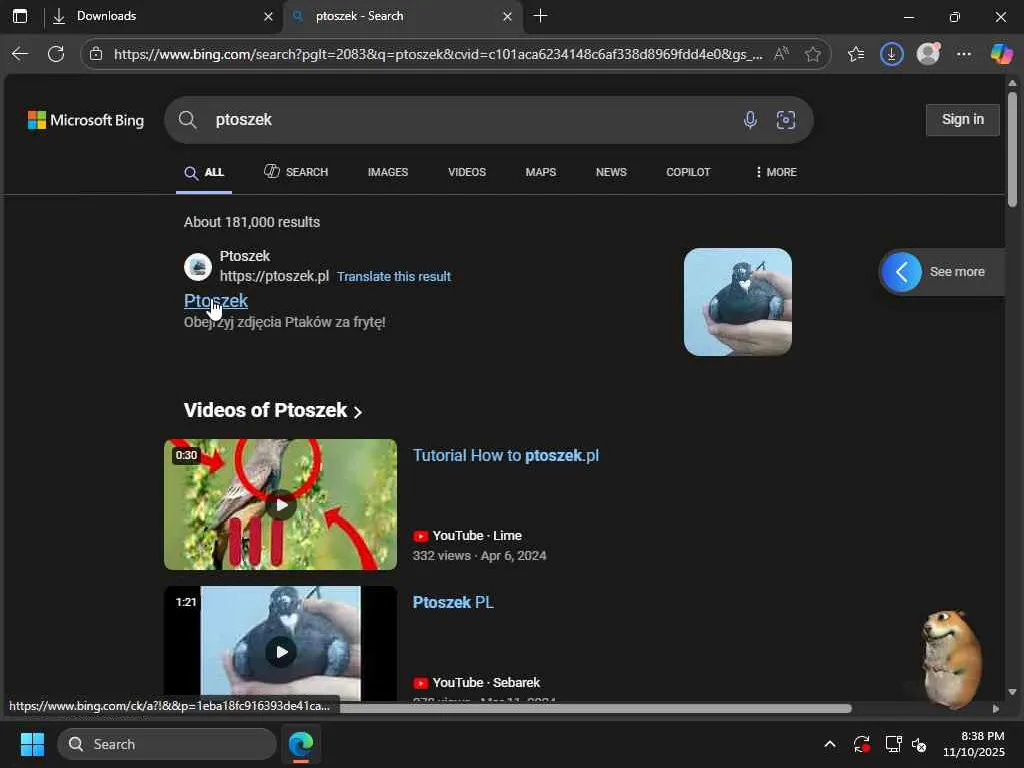
Task: Click the search magnifier in Bing box
Action: [x=187, y=120]
